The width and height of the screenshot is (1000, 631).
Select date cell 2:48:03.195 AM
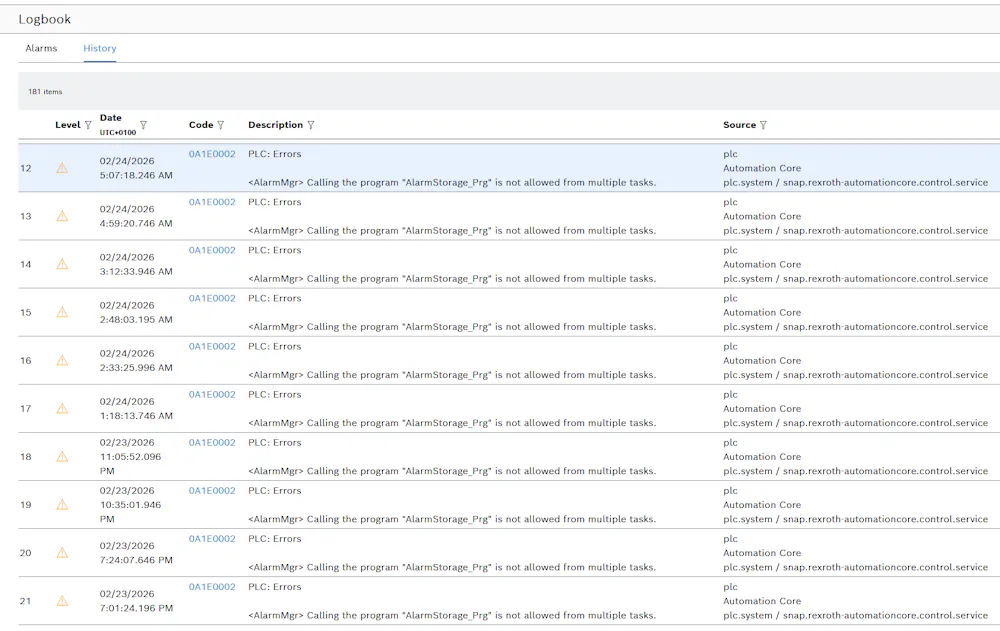(x=136, y=313)
